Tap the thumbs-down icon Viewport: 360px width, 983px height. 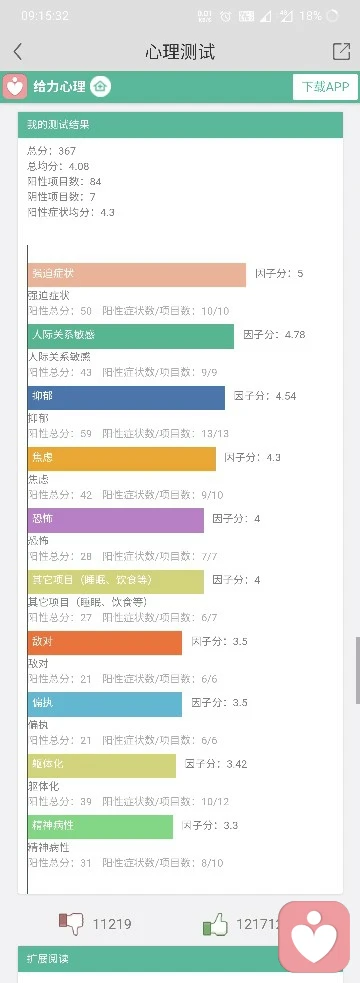click(71, 923)
